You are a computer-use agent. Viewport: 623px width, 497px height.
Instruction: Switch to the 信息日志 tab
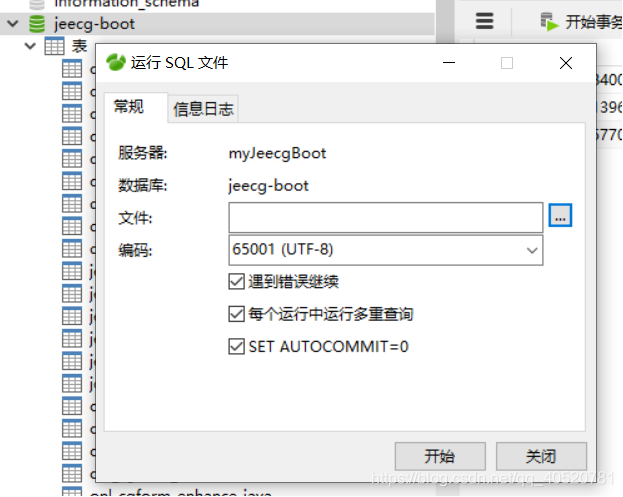pos(203,109)
